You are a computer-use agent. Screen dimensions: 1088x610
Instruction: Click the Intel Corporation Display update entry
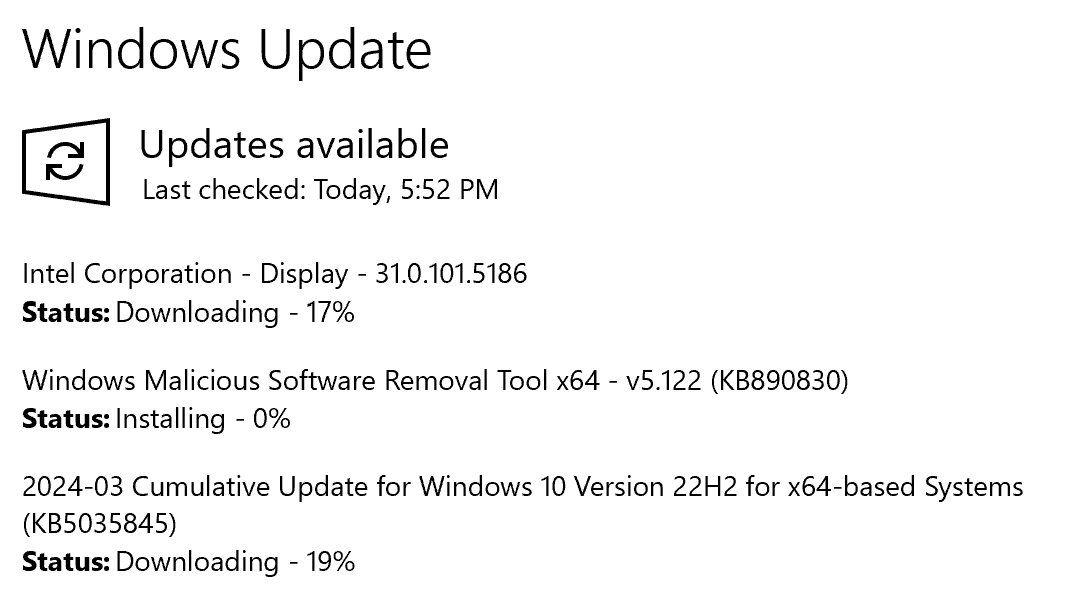274,273
